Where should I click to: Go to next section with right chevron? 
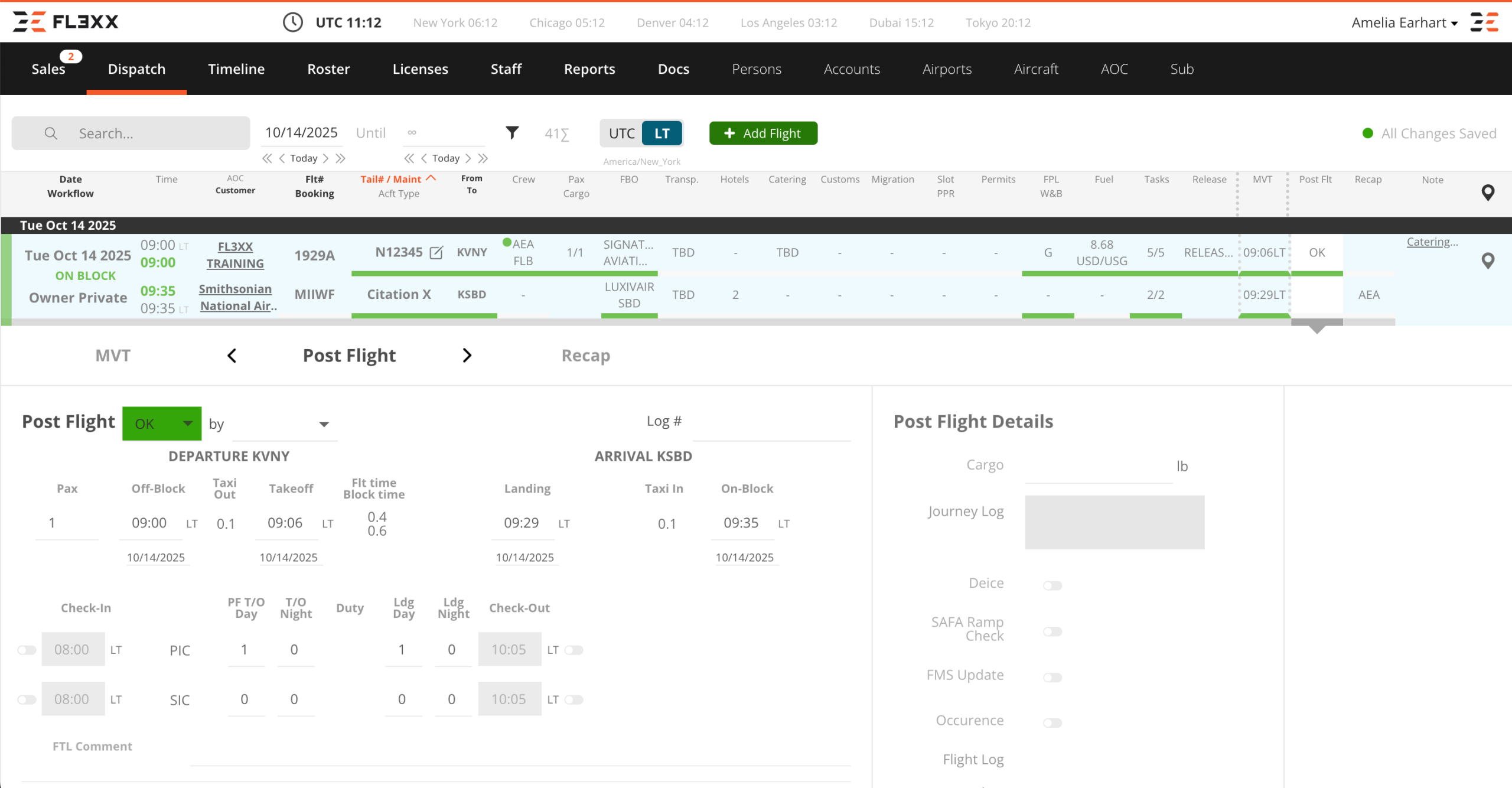[x=467, y=356]
